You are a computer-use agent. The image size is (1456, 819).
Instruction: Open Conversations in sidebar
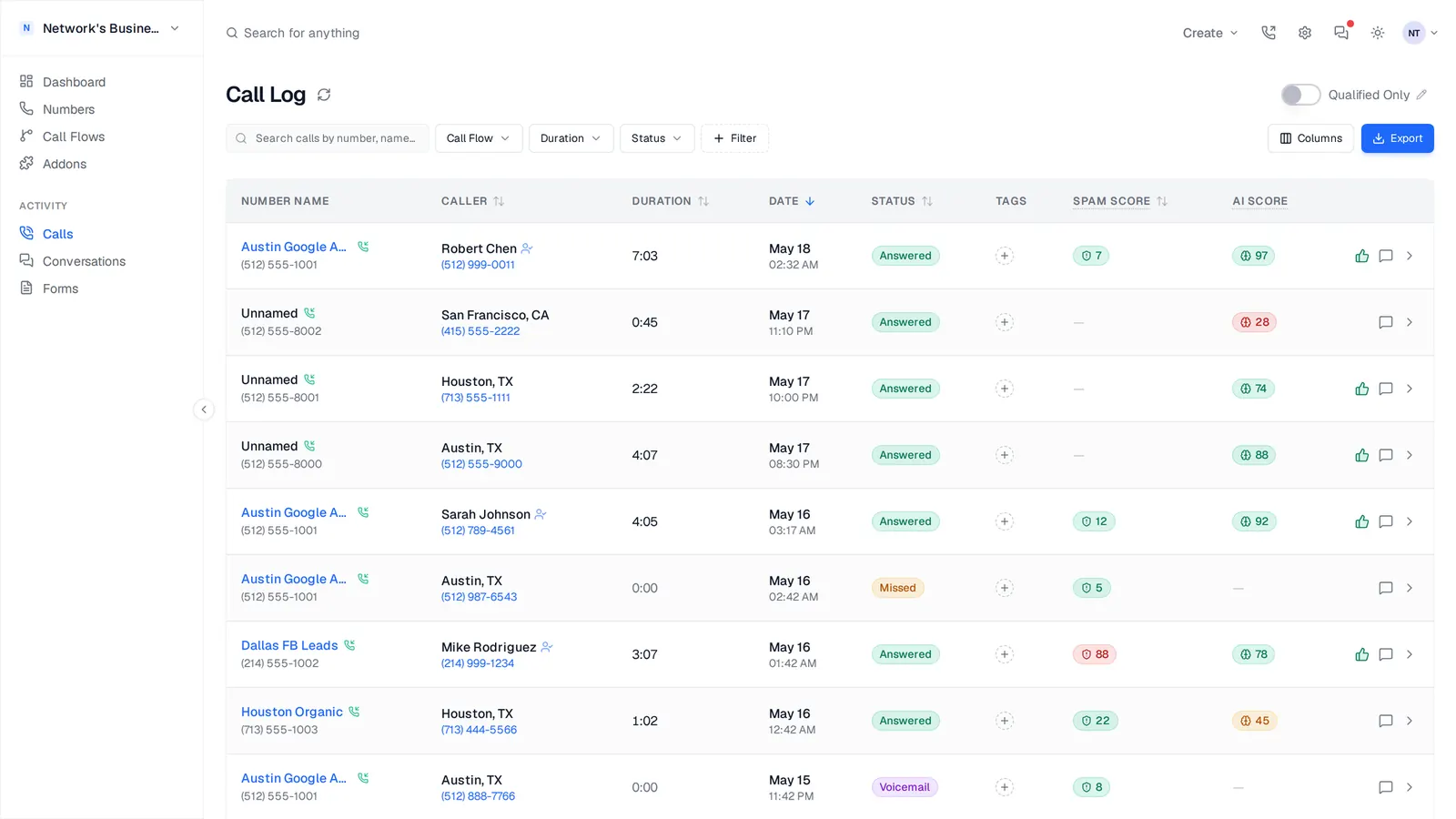[x=84, y=261]
